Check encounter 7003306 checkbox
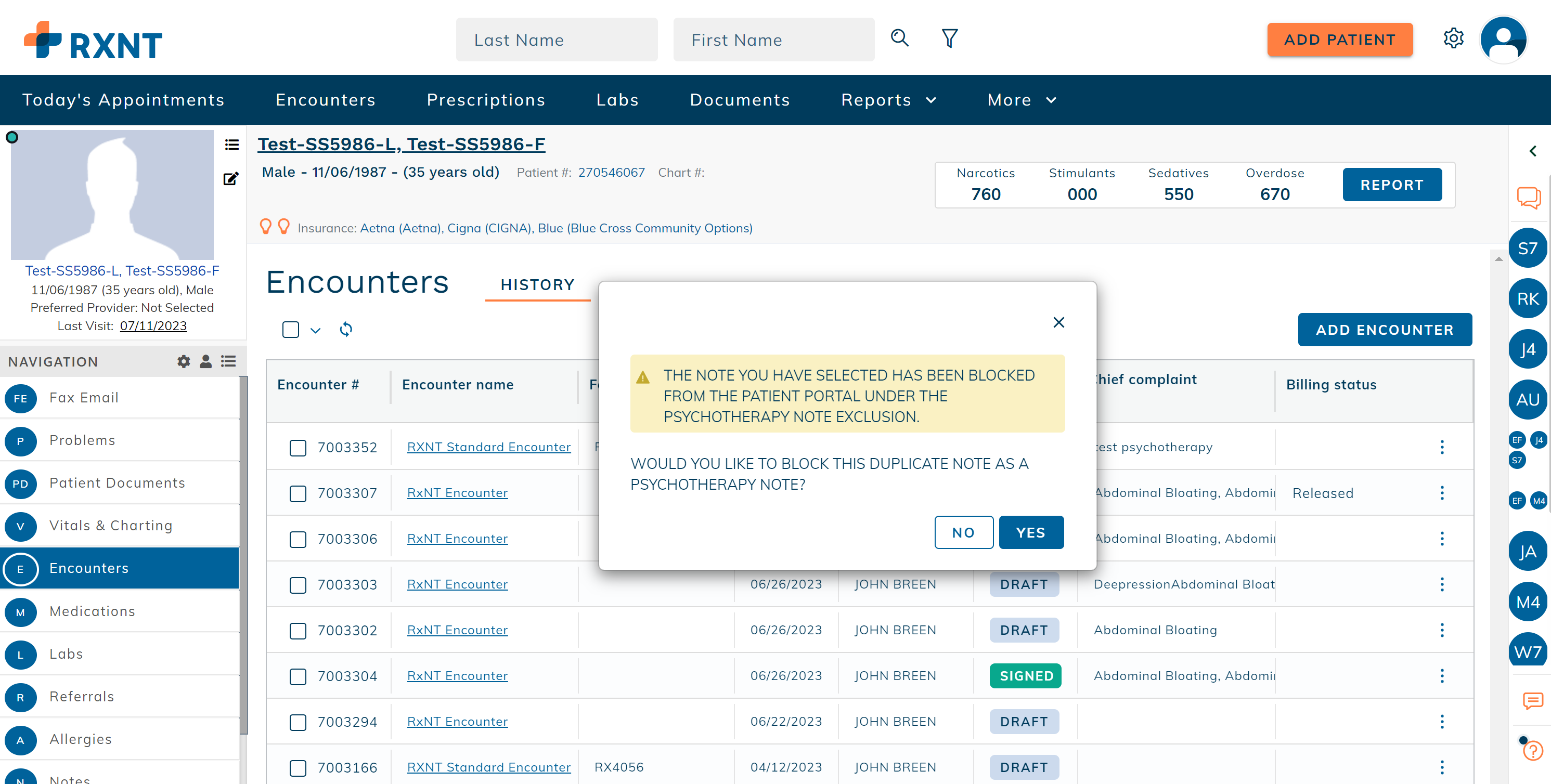Image resolution: width=1551 pixels, height=784 pixels. click(298, 539)
